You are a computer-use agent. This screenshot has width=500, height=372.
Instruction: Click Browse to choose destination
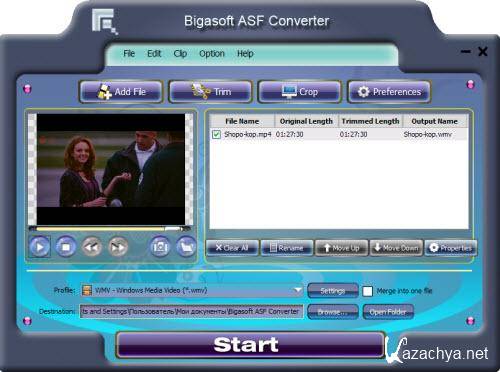coord(333,312)
